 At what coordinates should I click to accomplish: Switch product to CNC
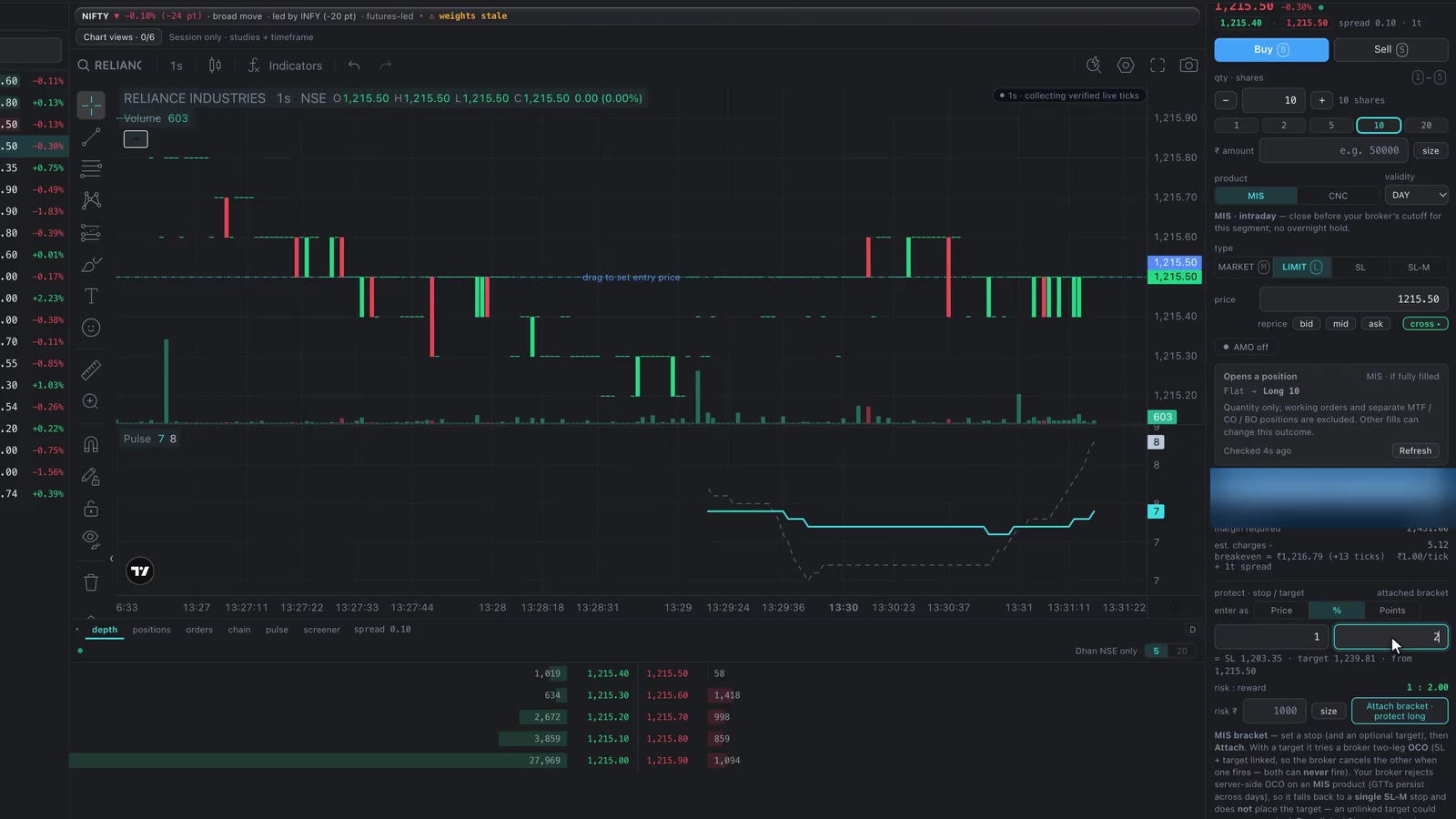click(1338, 196)
